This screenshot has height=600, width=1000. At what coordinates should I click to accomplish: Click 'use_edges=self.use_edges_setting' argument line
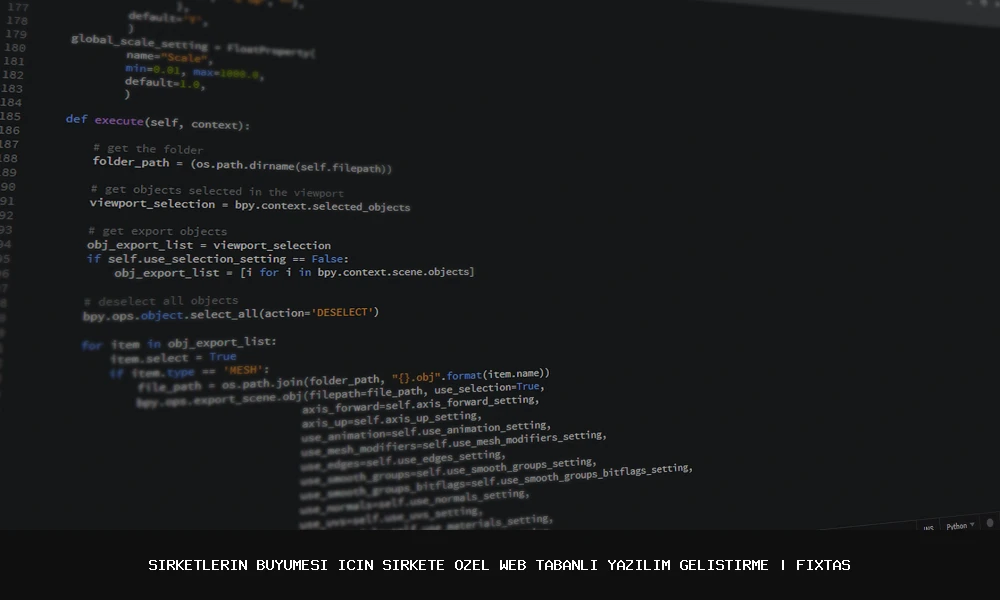point(402,460)
